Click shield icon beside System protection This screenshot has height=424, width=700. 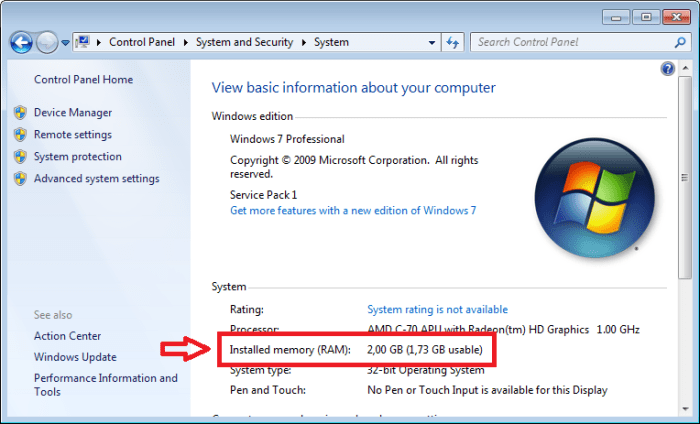pyautogui.click(x=20, y=156)
